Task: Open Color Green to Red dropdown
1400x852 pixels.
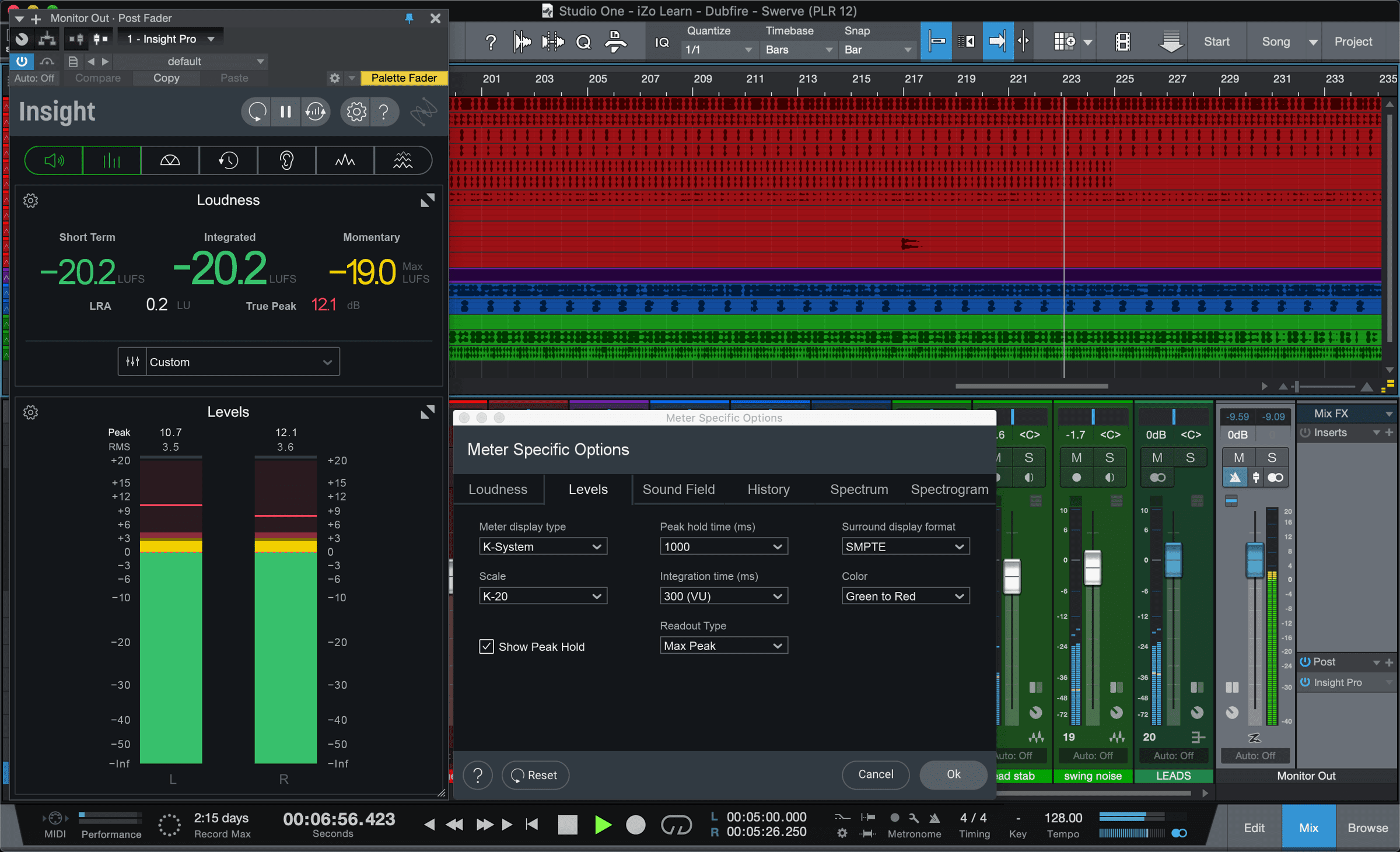Action: coord(905,596)
